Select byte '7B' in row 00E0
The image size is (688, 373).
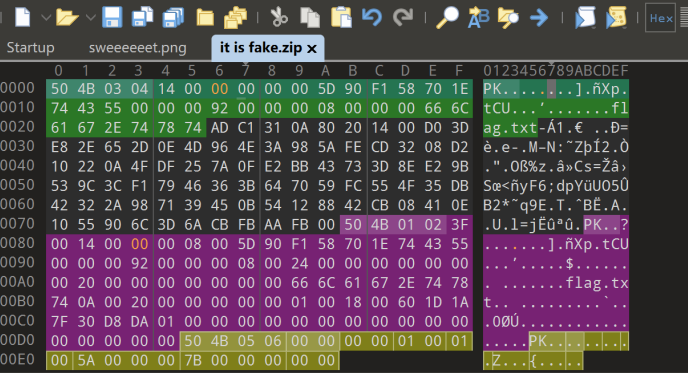pos(193,360)
